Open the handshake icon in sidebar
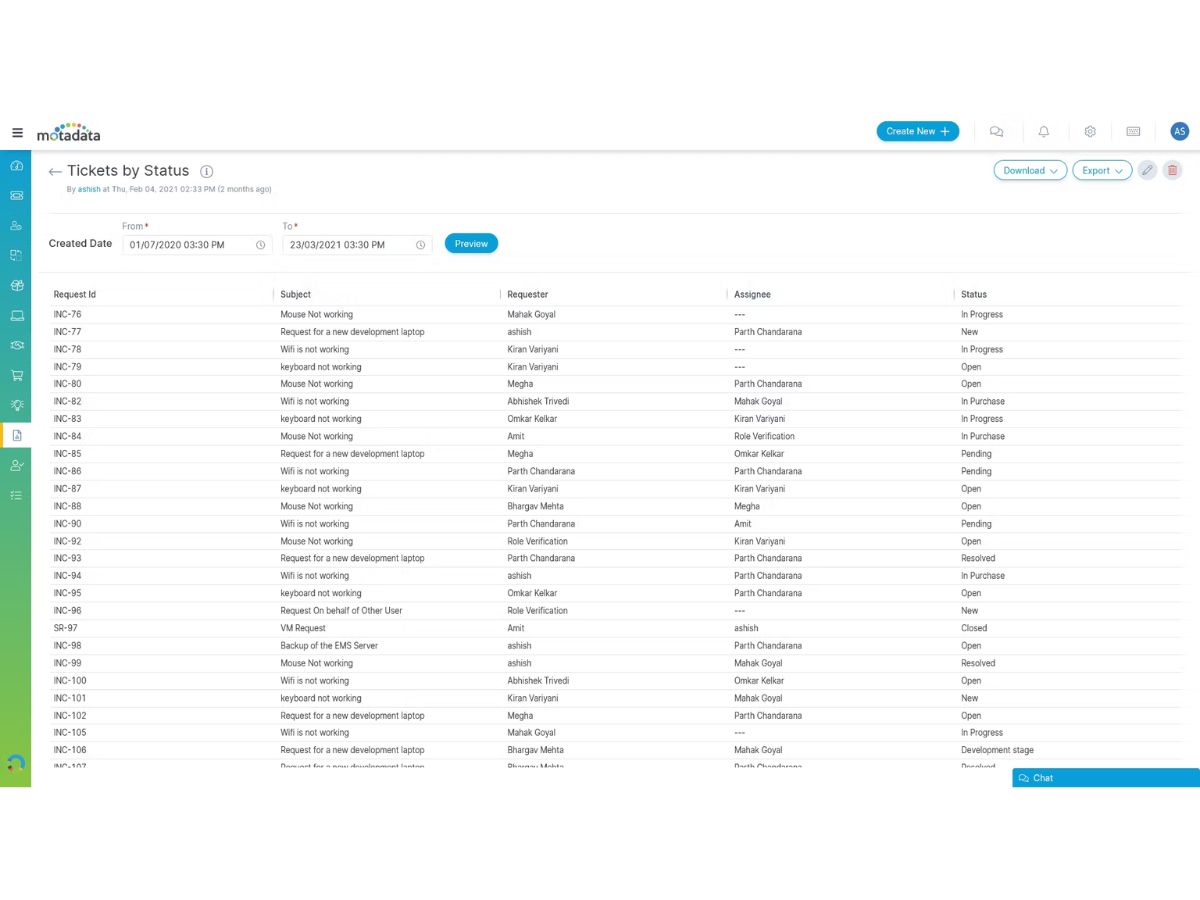Screen dimensions: 1200x900 (x=16, y=345)
